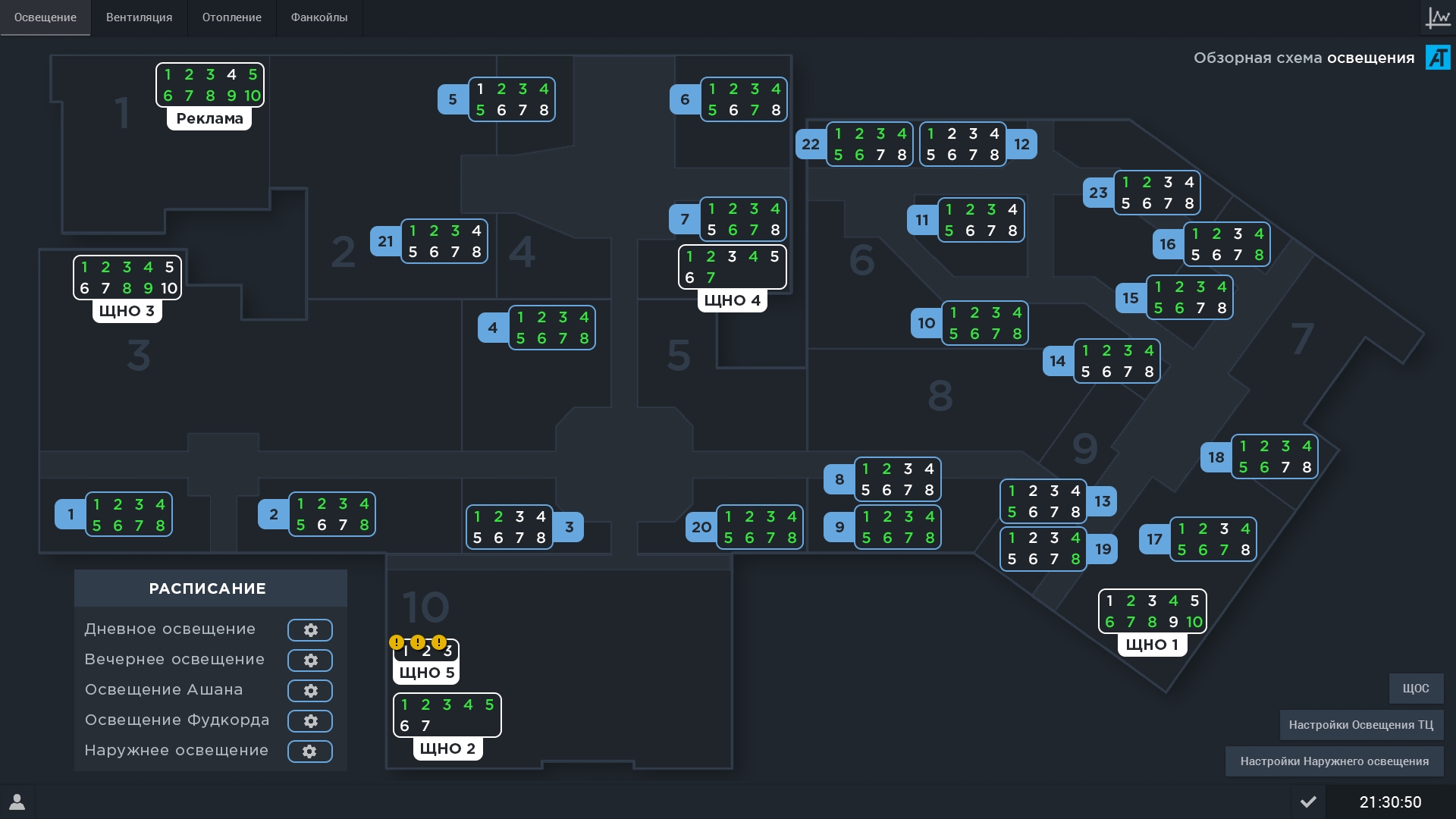Open the Фанкойлы tab
Viewport: 1456px width, 819px height.
click(319, 17)
